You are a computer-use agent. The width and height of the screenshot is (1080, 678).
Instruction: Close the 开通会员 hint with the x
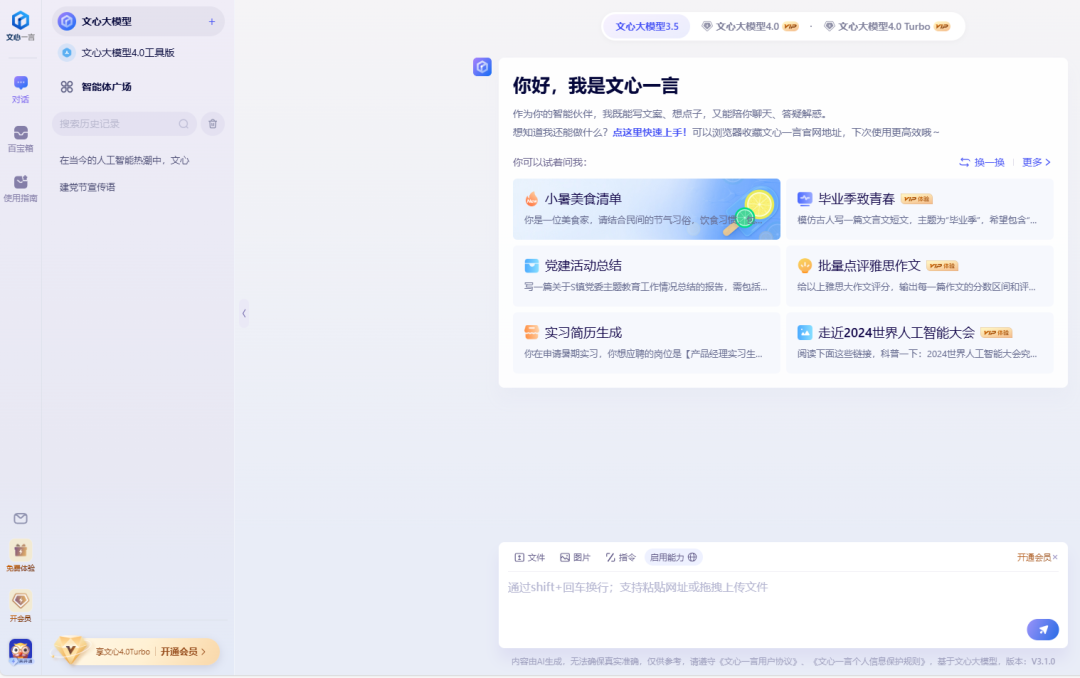[1055, 557]
